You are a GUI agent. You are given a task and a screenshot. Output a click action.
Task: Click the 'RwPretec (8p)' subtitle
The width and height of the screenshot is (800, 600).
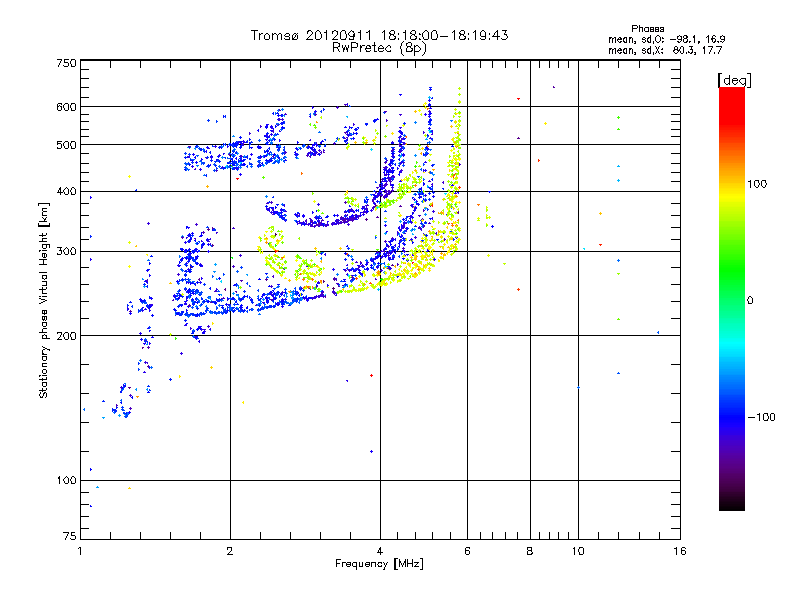(x=379, y=48)
